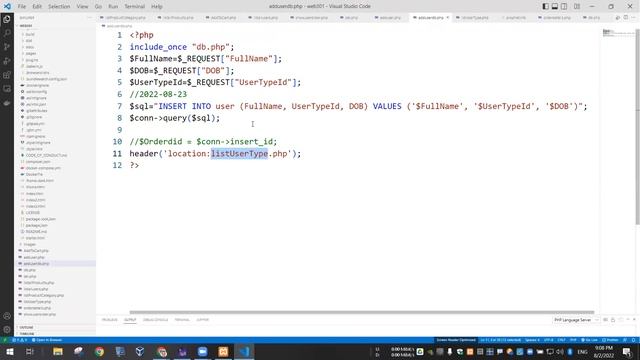Open Windows notification center

(x=627, y=351)
